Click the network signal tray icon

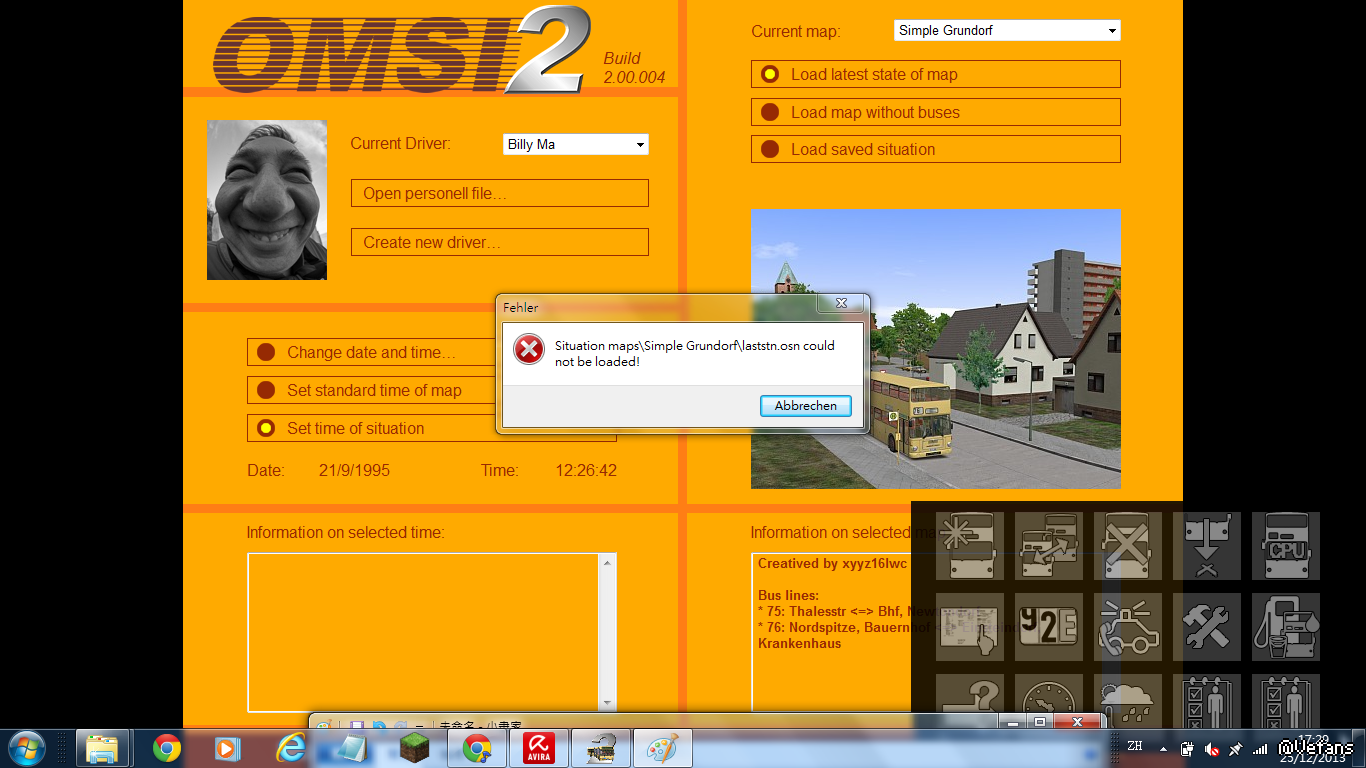pyautogui.click(x=1260, y=748)
